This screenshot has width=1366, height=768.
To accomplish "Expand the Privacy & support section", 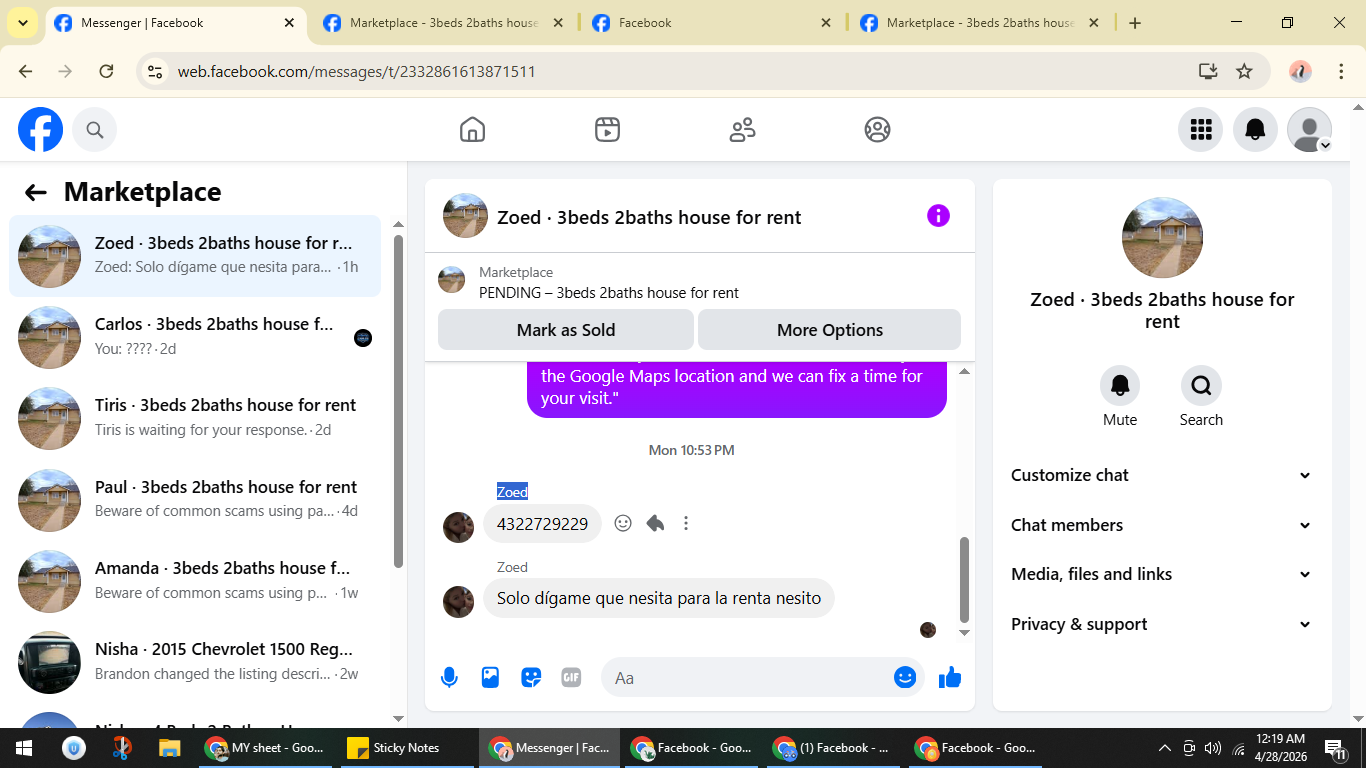I will 1162,624.
